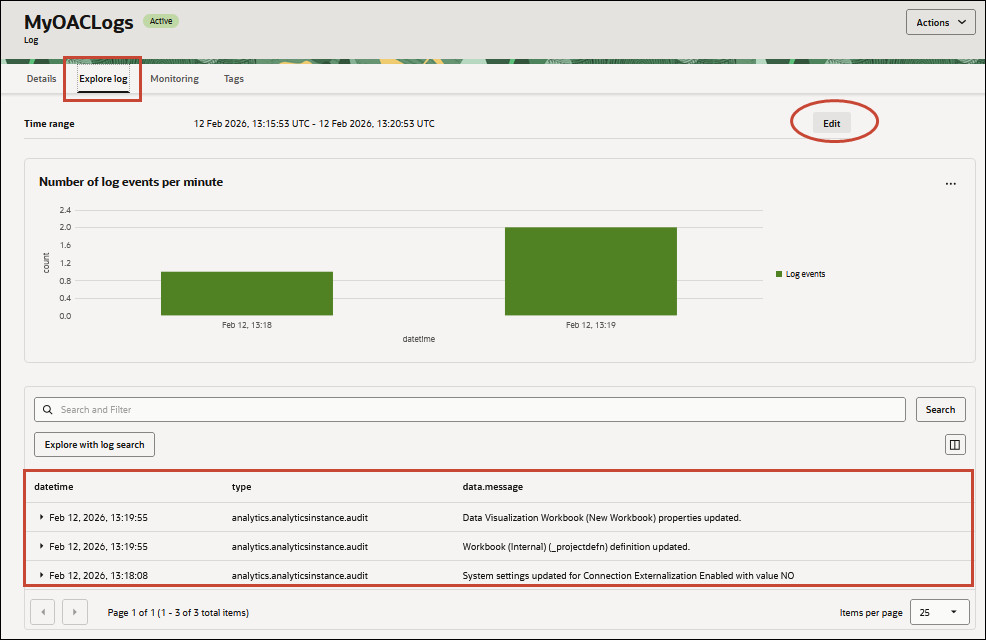Open chart options via the ellipsis icon
This screenshot has height=640, width=986.
pos(952,183)
